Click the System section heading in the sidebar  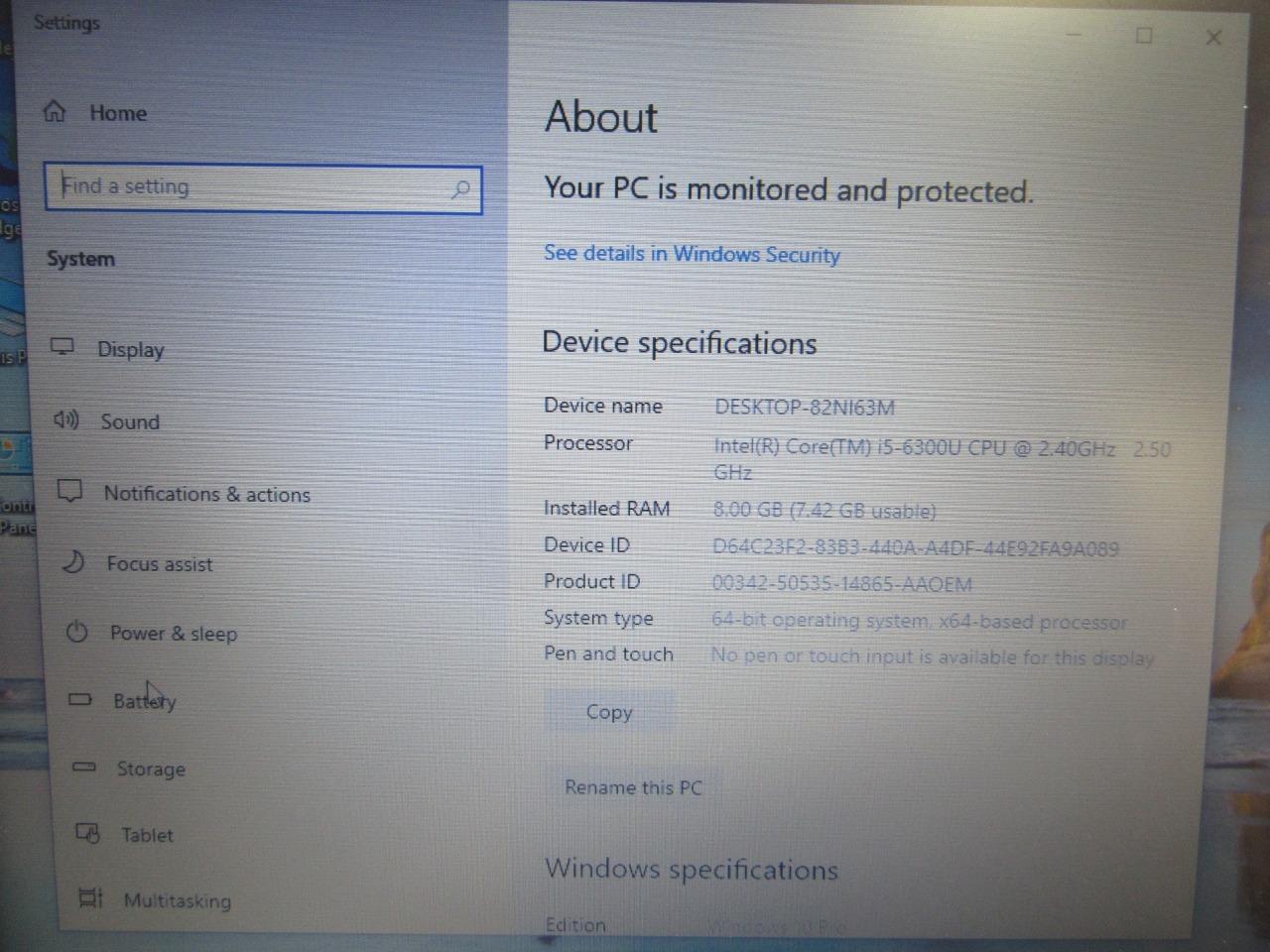coord(80,259)
